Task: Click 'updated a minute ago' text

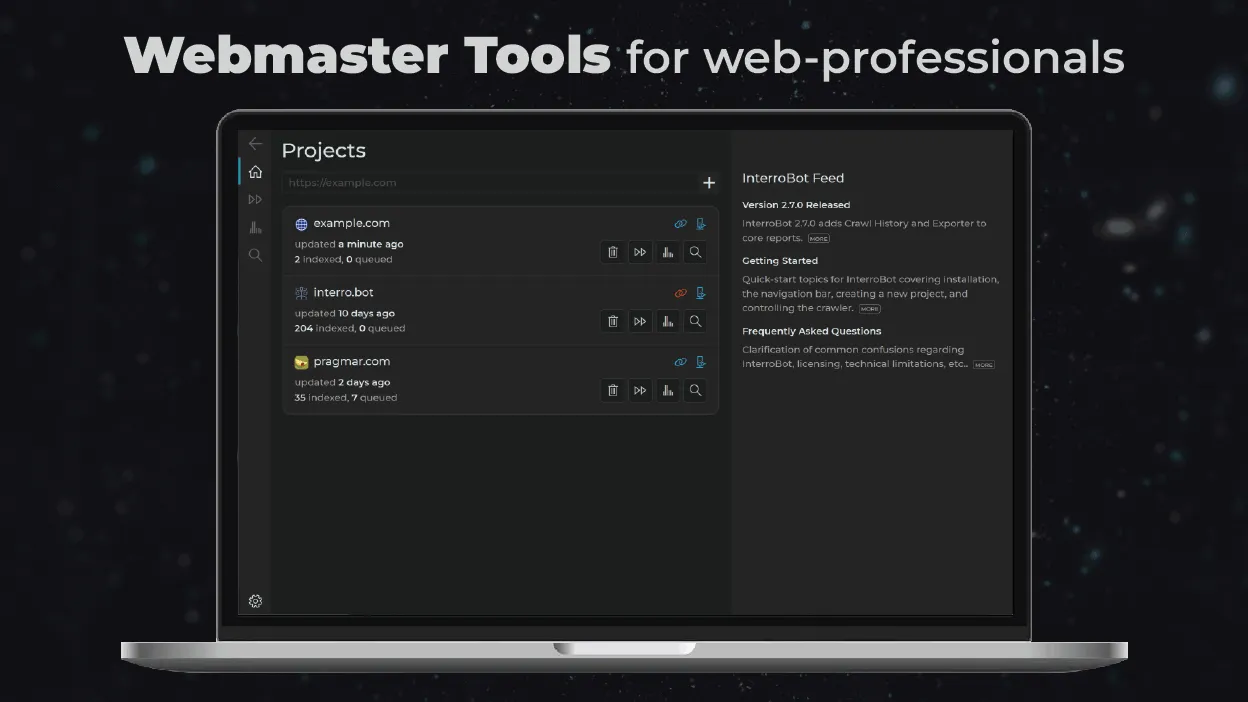Action: tap(349, 244)
